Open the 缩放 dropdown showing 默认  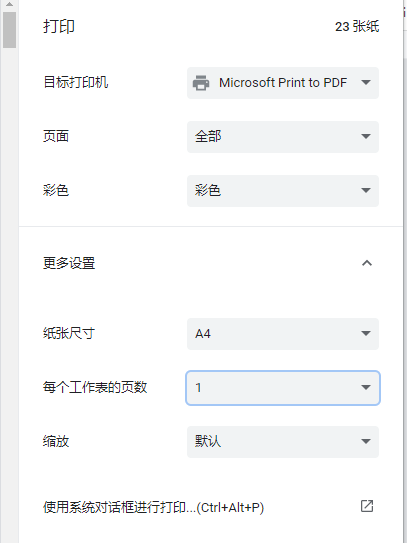283,442
